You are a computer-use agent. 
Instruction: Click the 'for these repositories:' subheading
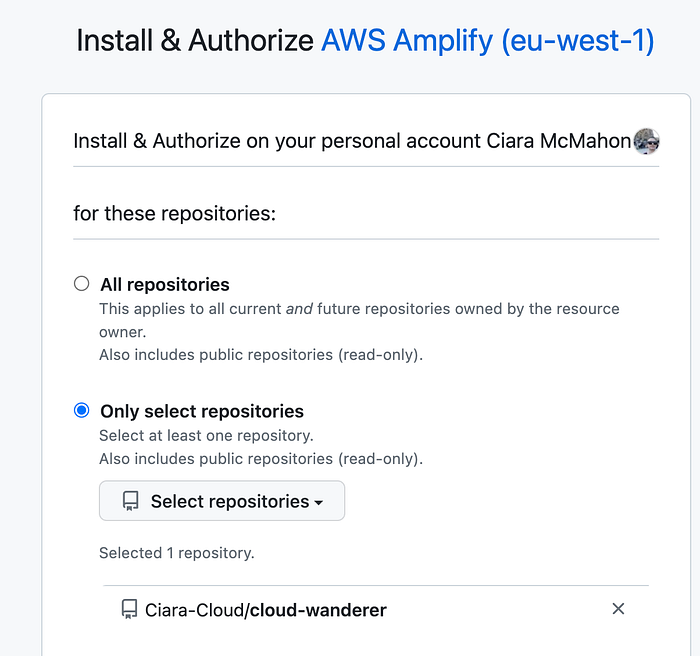[x=174, y=213]
